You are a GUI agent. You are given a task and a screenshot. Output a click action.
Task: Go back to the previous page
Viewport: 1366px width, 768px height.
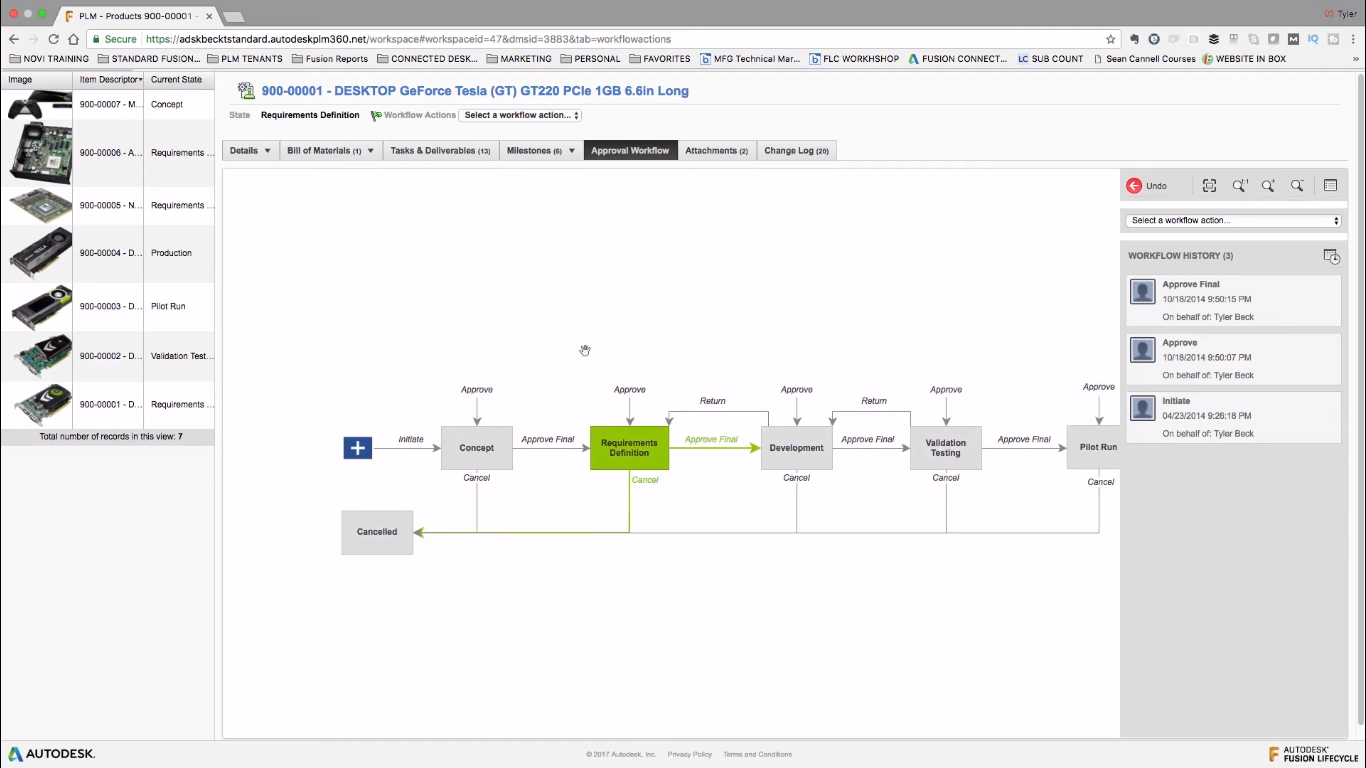pyautogui.click(x=14, y=39)
